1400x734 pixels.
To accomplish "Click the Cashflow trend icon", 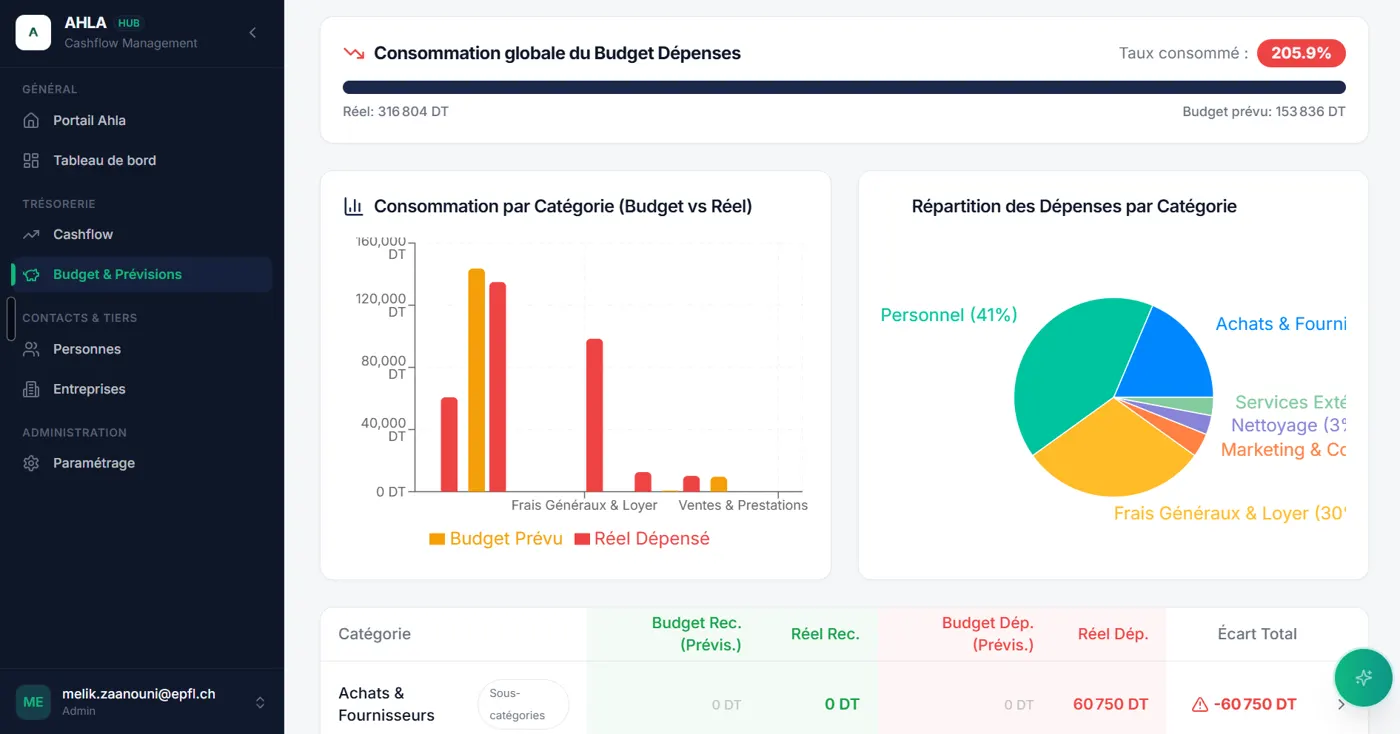I will pos(32,234).
